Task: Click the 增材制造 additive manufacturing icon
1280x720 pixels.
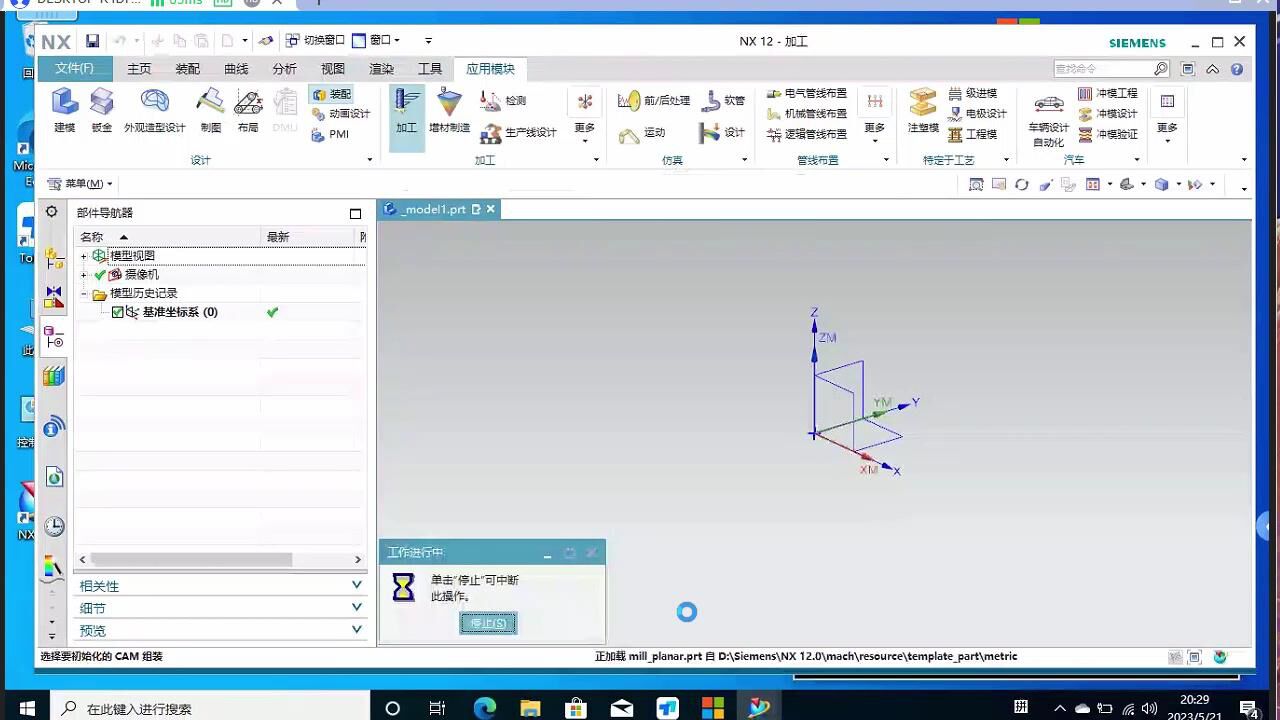Action: point(449,110)
